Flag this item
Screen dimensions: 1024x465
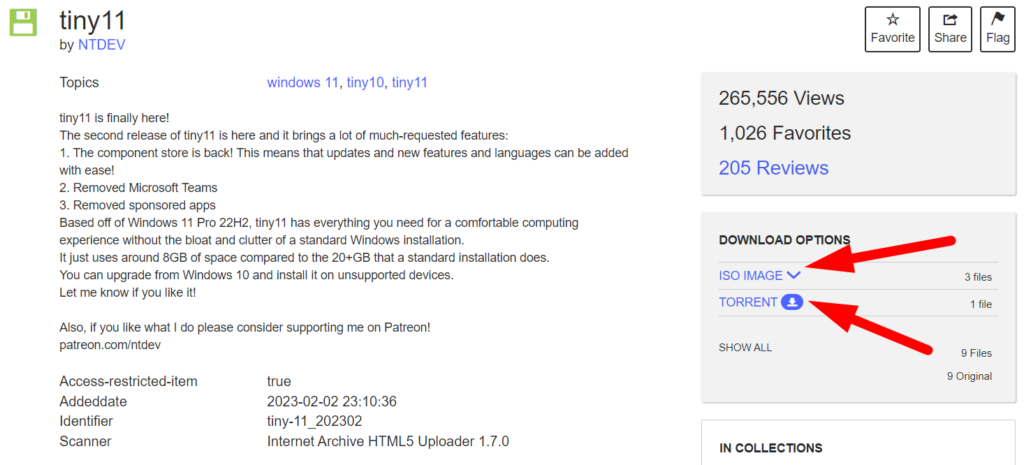998,29
